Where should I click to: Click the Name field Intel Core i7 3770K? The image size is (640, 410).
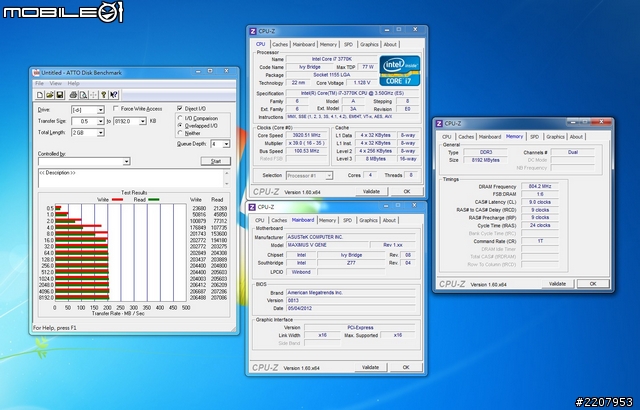point(331,59)
